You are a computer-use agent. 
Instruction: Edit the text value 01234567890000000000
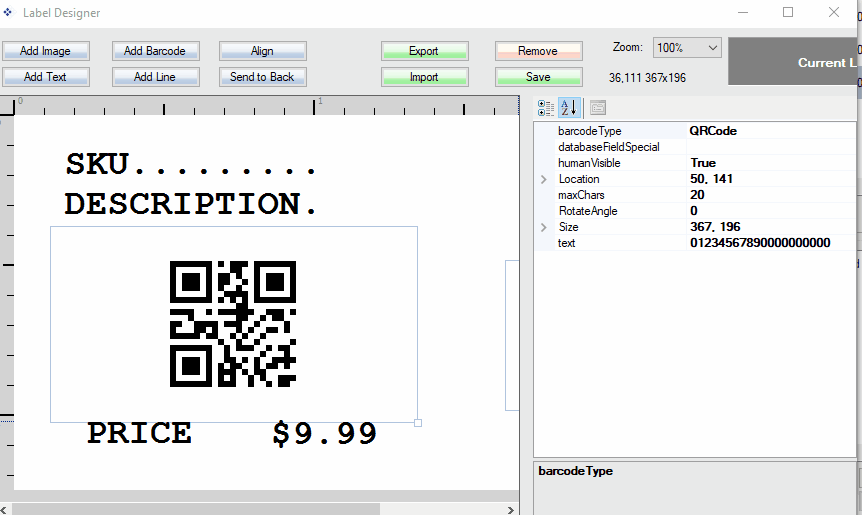coord(771,242)
